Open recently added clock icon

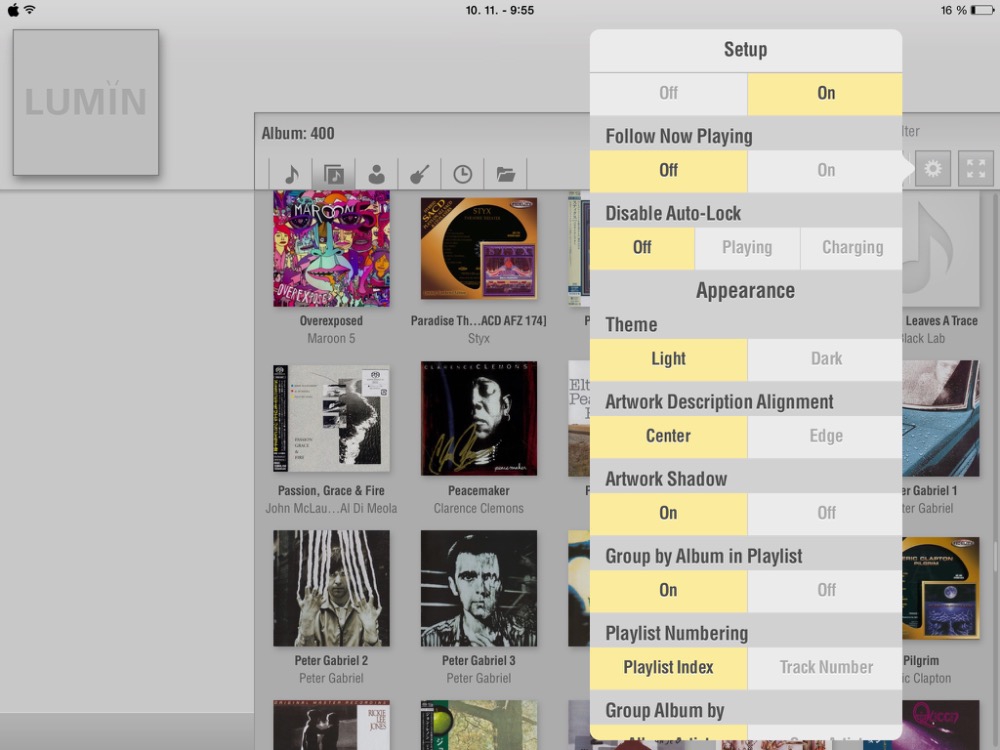462,173
